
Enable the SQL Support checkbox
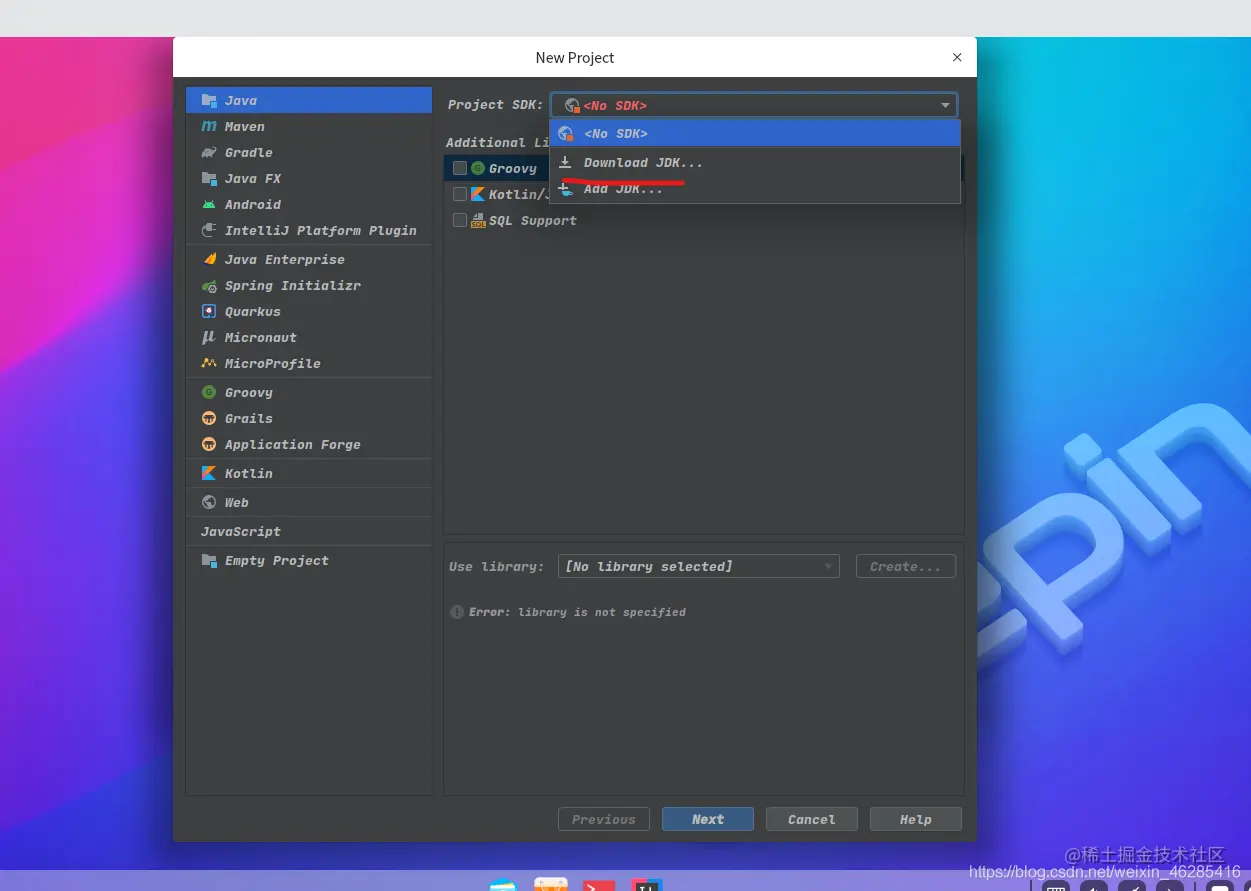460,220
